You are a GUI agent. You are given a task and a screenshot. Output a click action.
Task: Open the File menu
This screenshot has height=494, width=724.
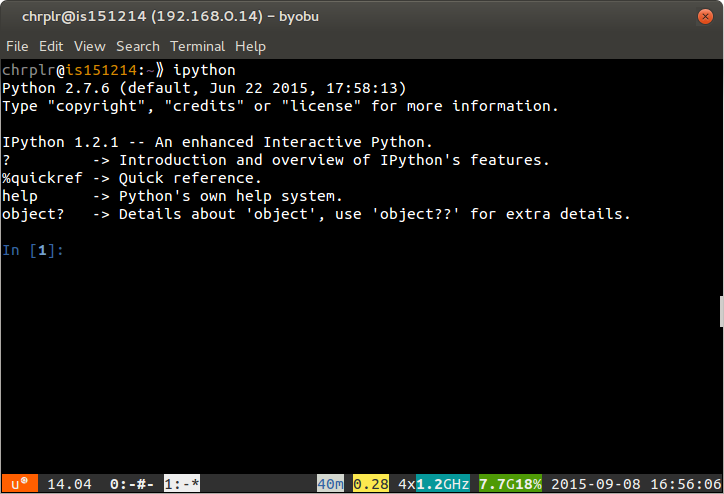click(17, 46)
